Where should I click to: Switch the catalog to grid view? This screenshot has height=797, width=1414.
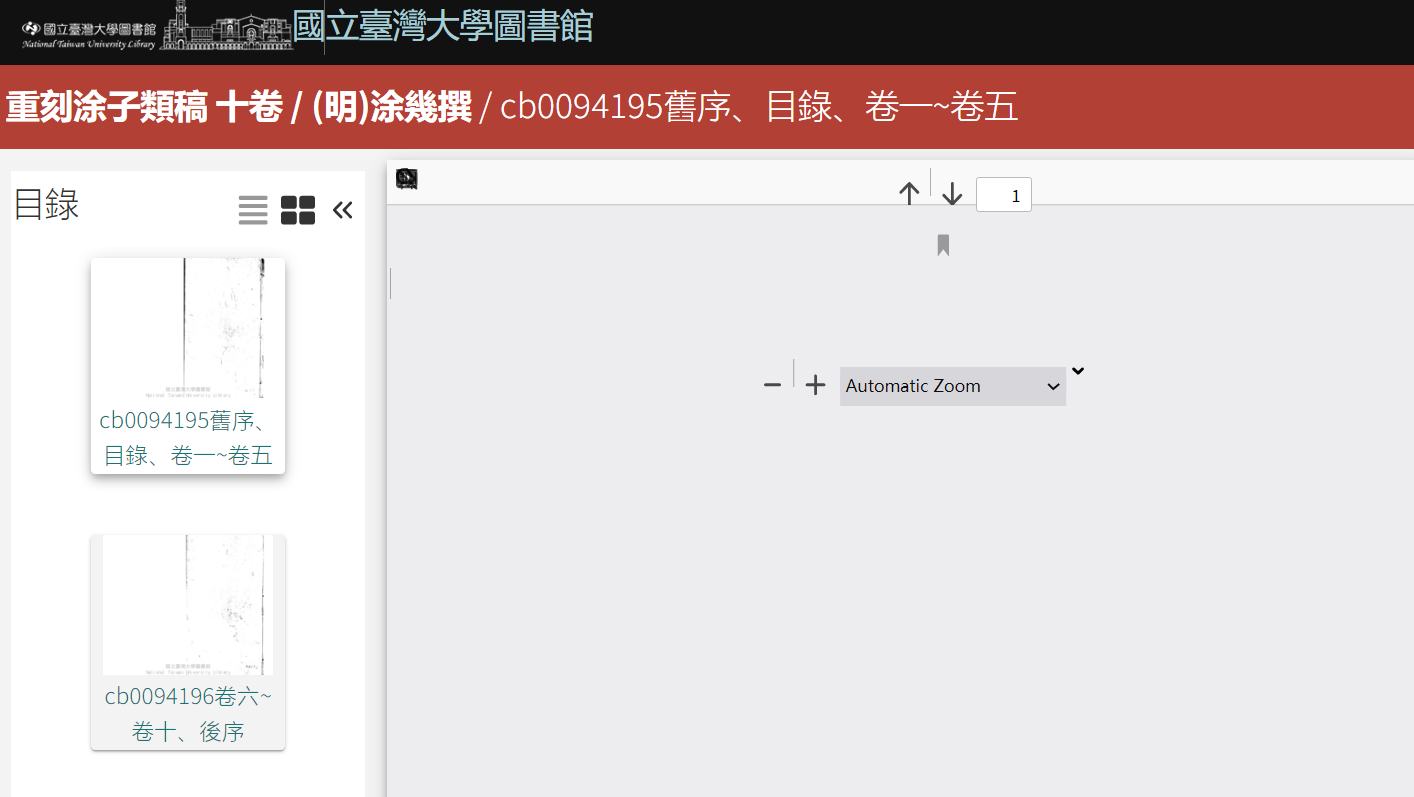298,210
